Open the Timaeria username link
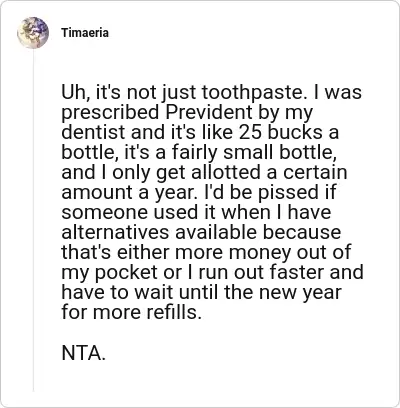The image size is (400, 408). click(x=85, y=33)
